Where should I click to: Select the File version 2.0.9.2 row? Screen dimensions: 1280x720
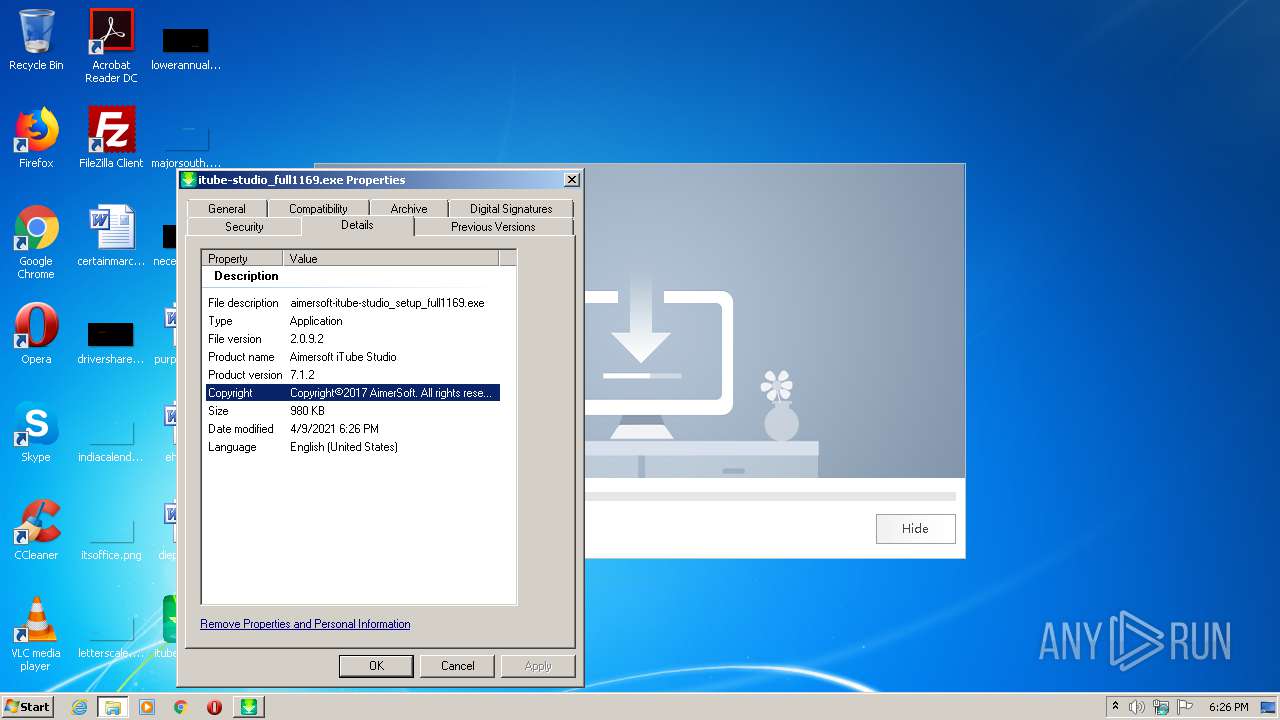click(352, 339)
